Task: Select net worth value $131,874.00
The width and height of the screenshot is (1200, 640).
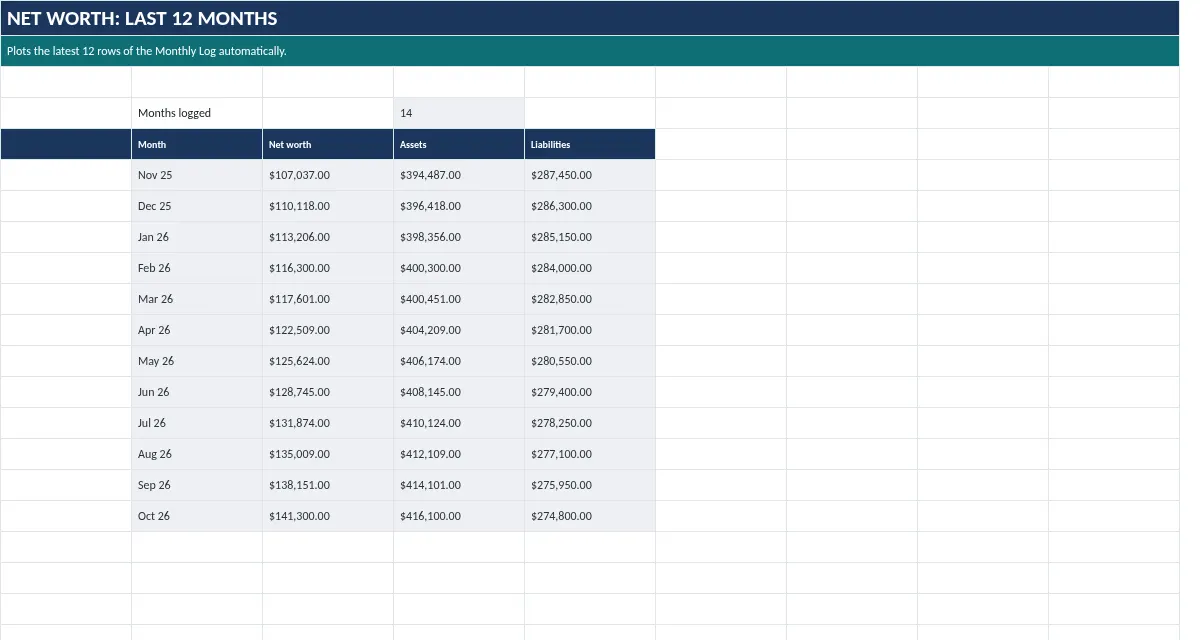Action: pos(328,423)
